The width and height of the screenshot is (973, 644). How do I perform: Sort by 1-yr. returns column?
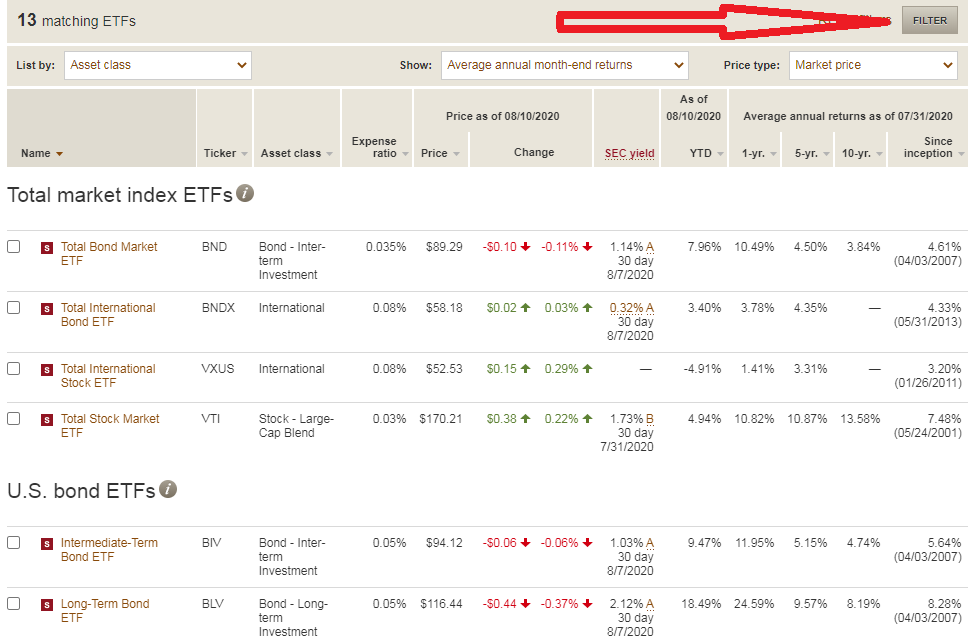tap(759, 153)
